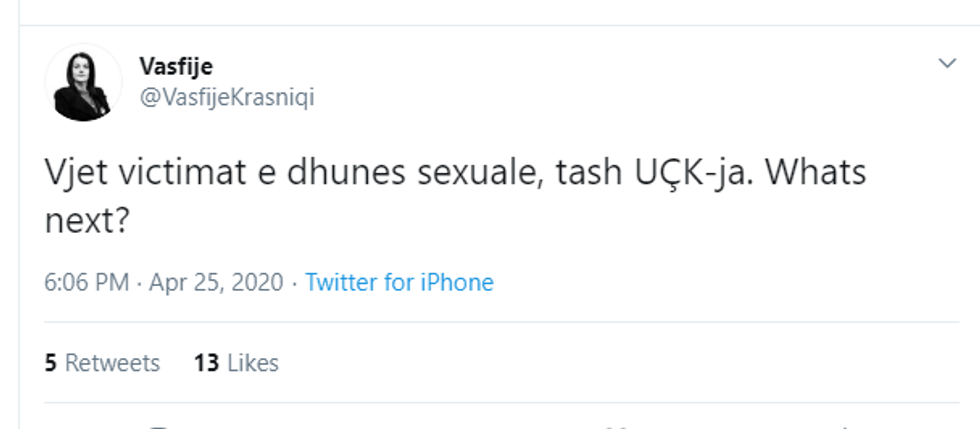Click the retweet count number 5
Screen dimensions: 980x429
pyautogui.click(x=50, y=362)
